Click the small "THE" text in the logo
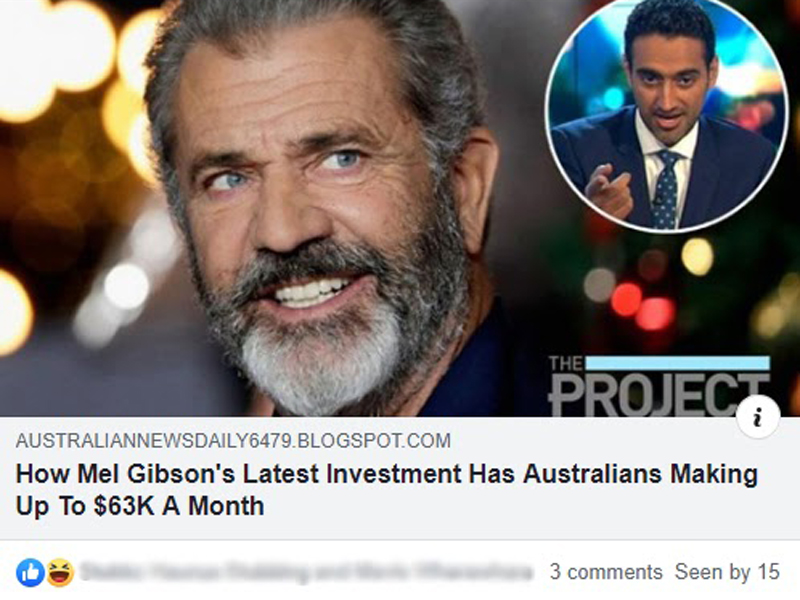Screen dimensions: 800x600 [x=565, y=363]
